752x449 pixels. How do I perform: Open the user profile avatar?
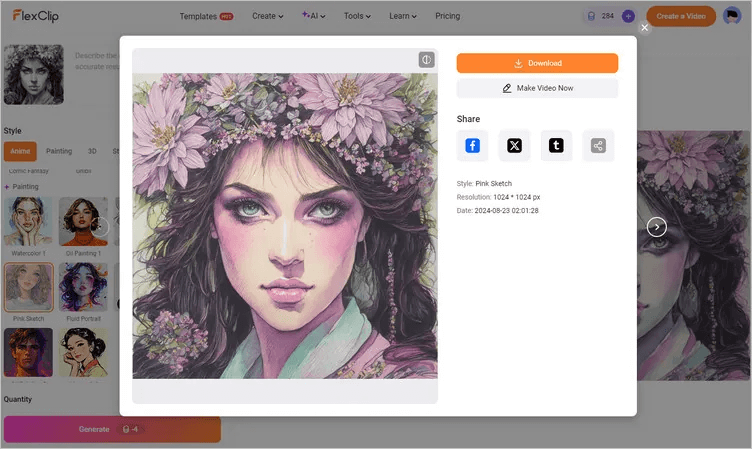point(732,16)
